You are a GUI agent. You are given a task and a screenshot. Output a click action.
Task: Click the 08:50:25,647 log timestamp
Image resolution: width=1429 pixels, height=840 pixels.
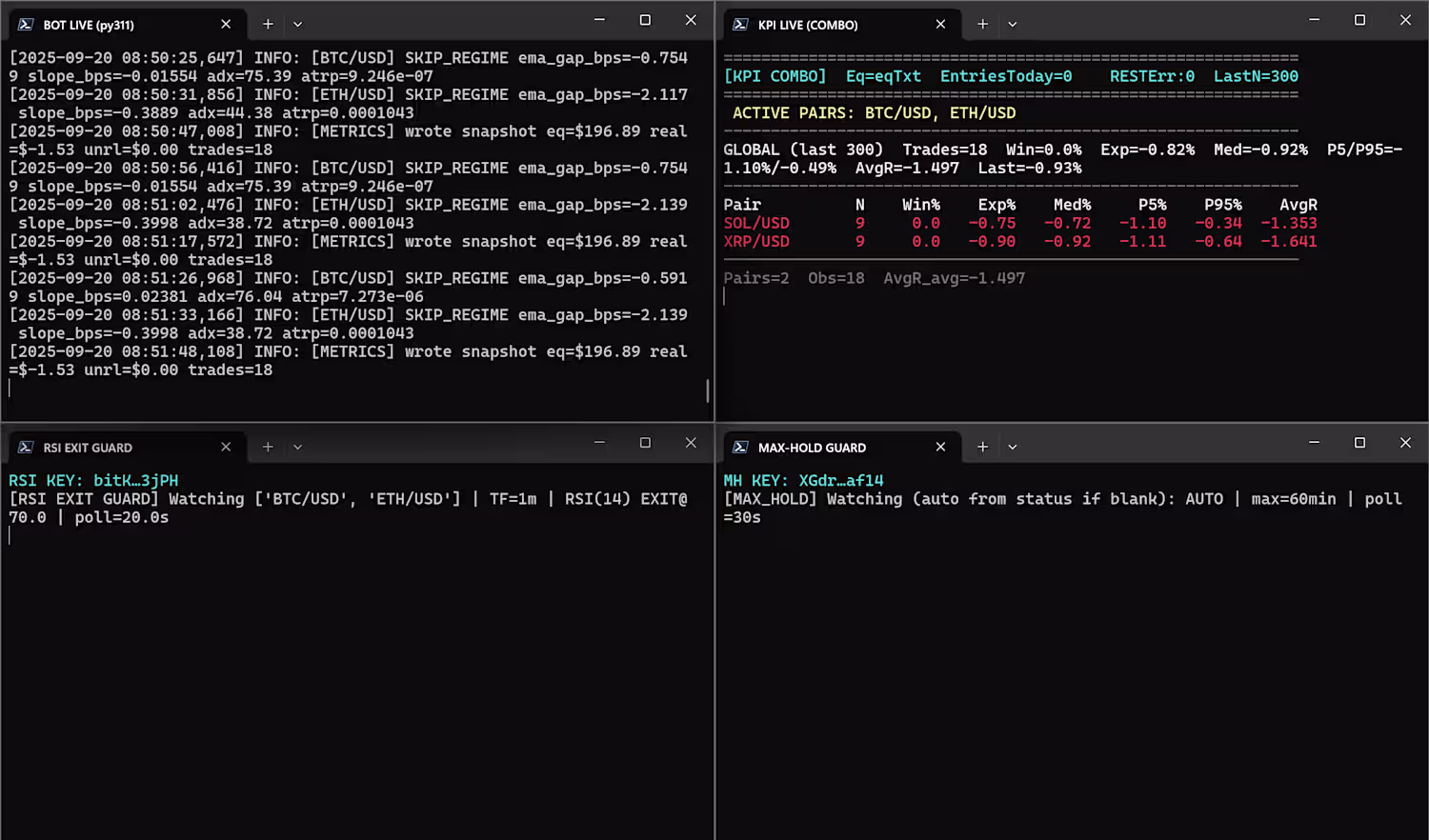click(127, 58)
